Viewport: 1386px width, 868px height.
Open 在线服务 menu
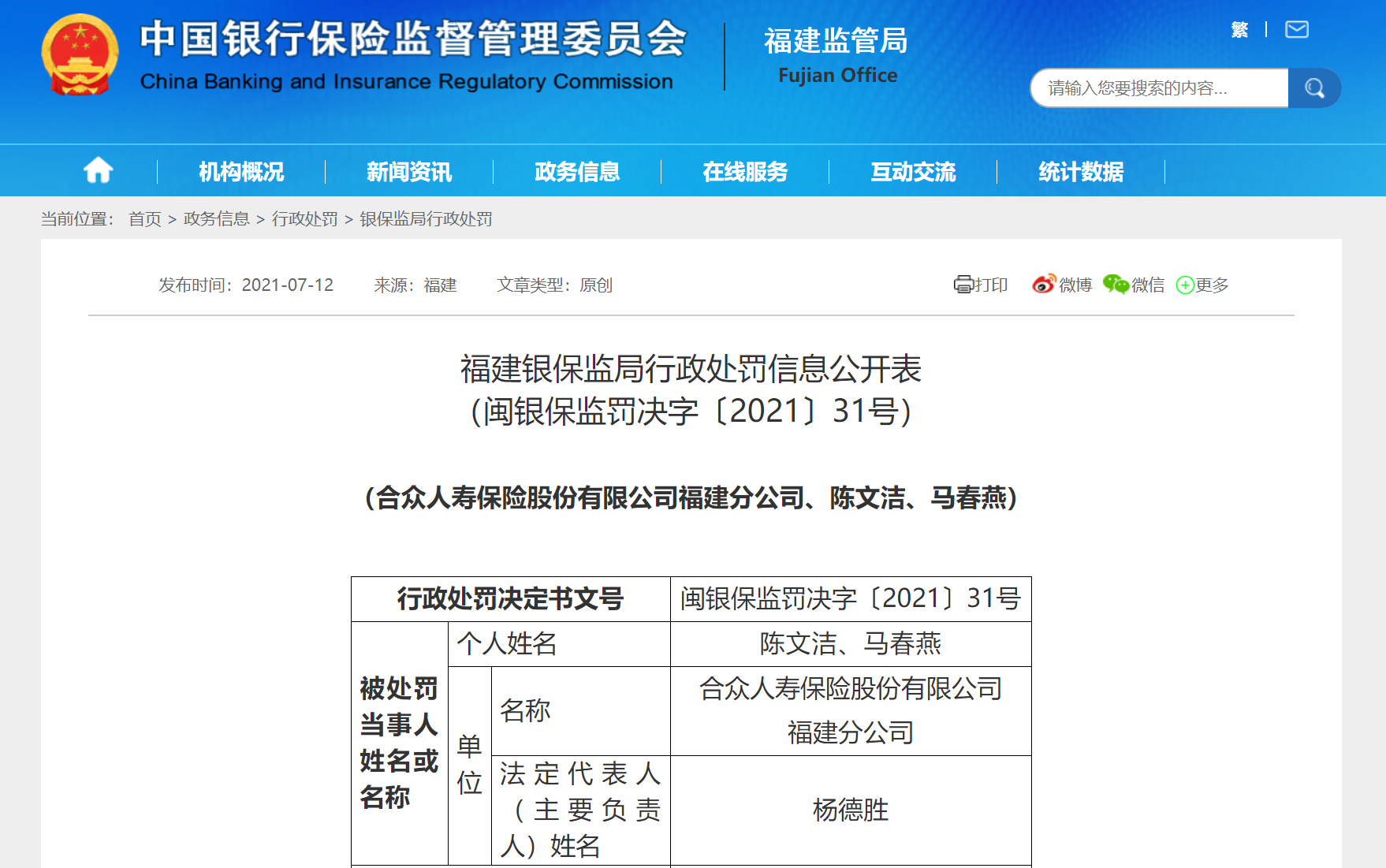click(745, 171)
